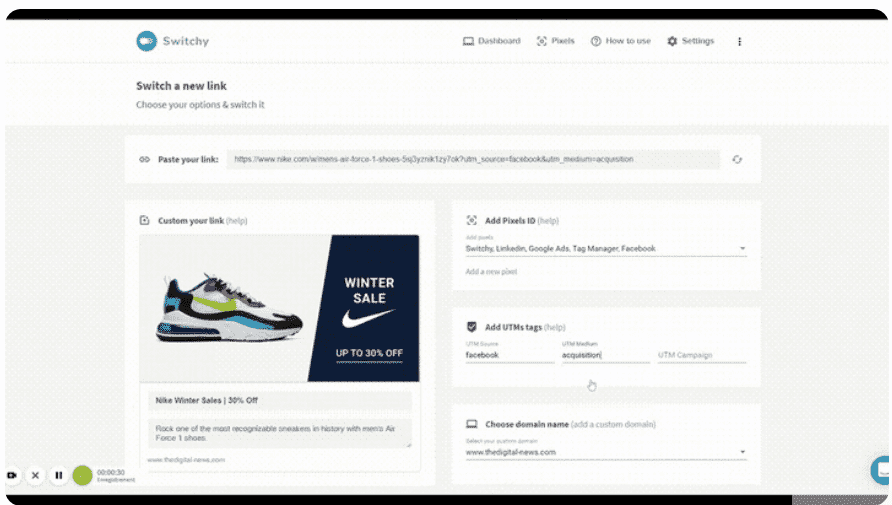The height and width of the screenshot is (505, 892).
Task: Expand the Add pixels dropdown
Action: coord(742,248)
